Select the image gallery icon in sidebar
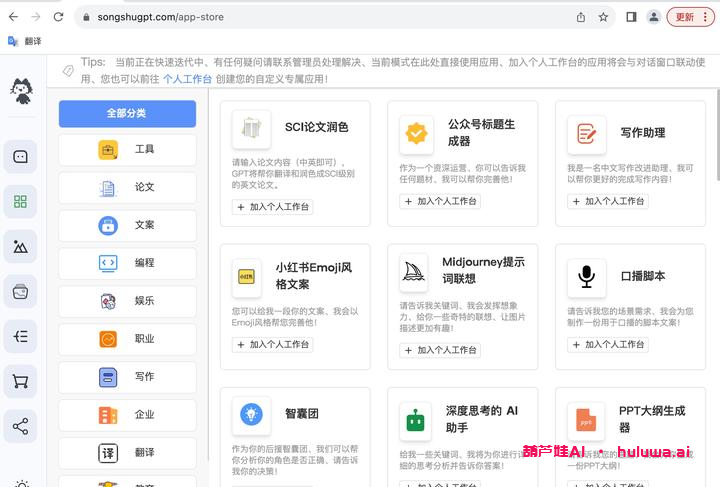This screenshot has height=487, width=720. coord(20,246)
